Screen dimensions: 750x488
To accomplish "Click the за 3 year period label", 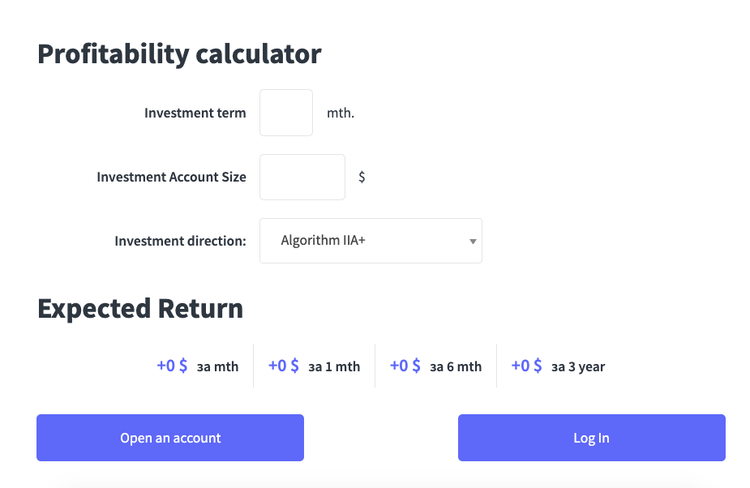I will click(578, 367).
